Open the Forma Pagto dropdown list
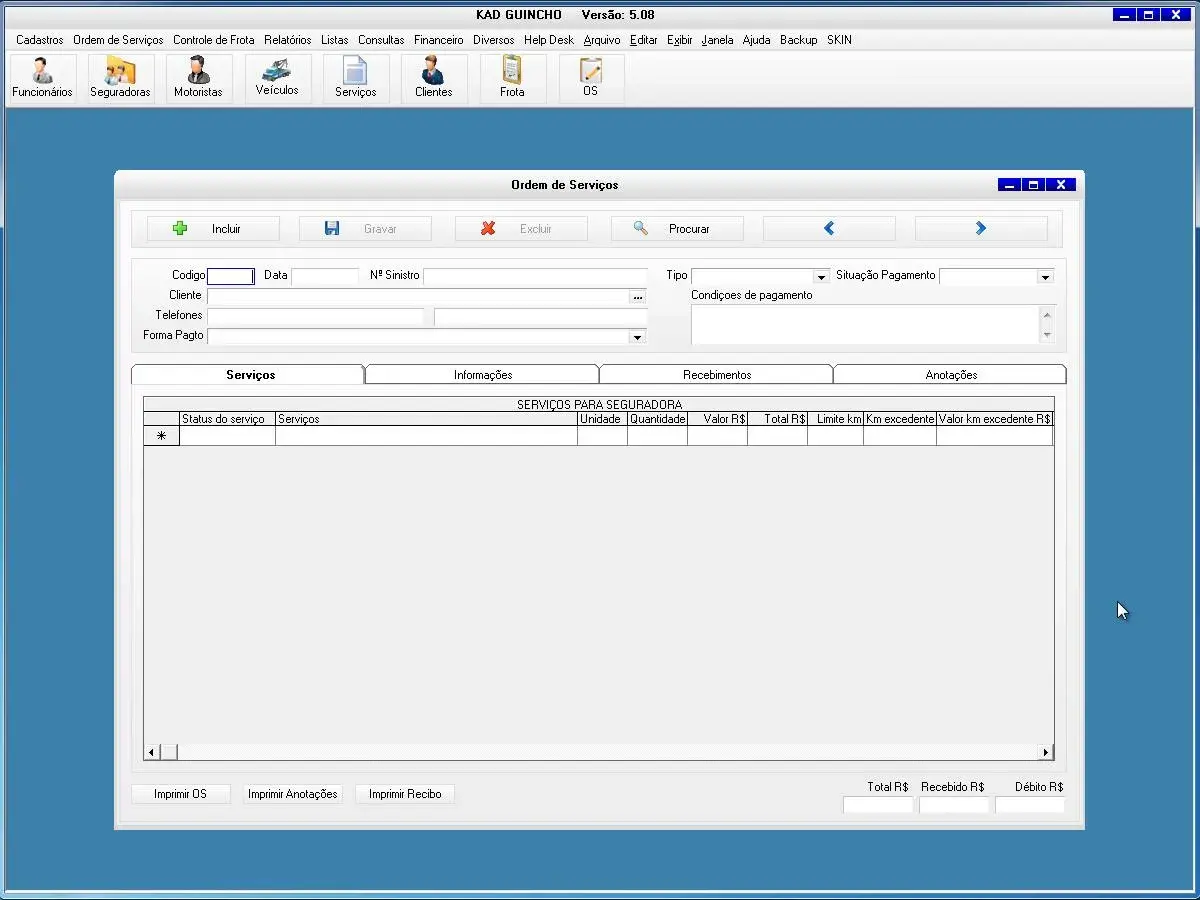 click(x=637, y=337)
